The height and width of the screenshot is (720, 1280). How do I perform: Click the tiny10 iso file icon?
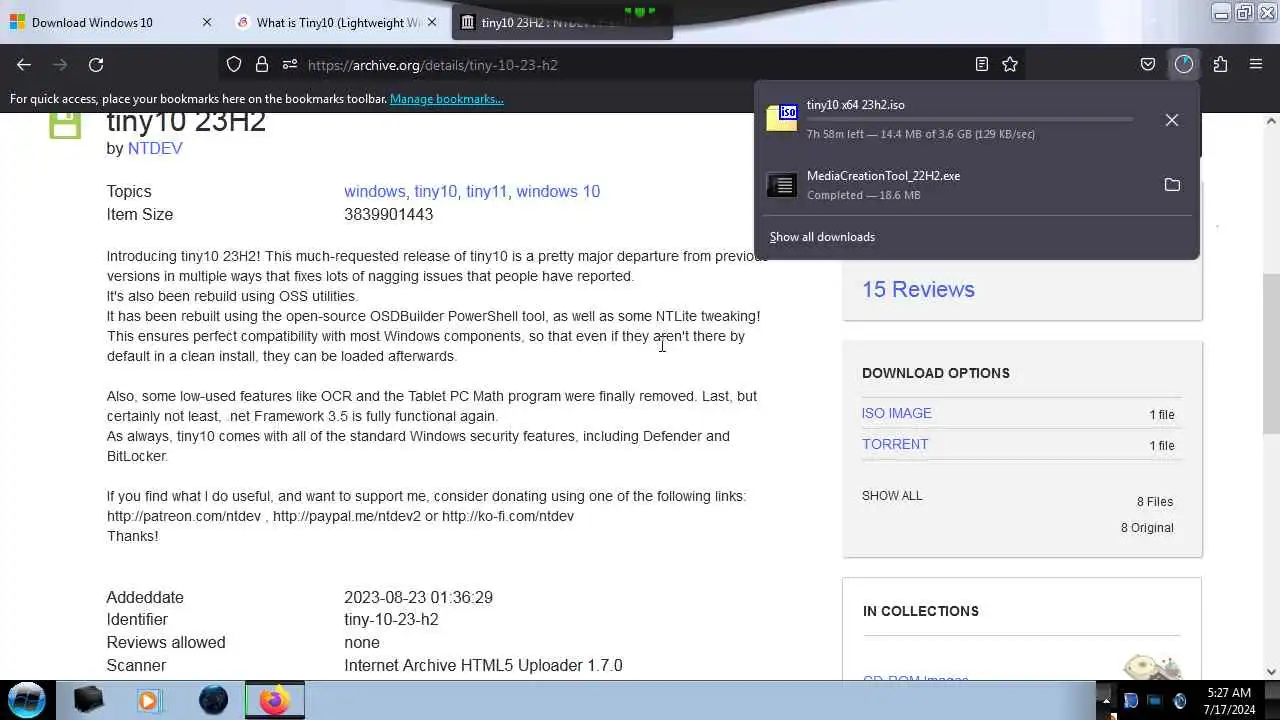[x=782, y=118]
